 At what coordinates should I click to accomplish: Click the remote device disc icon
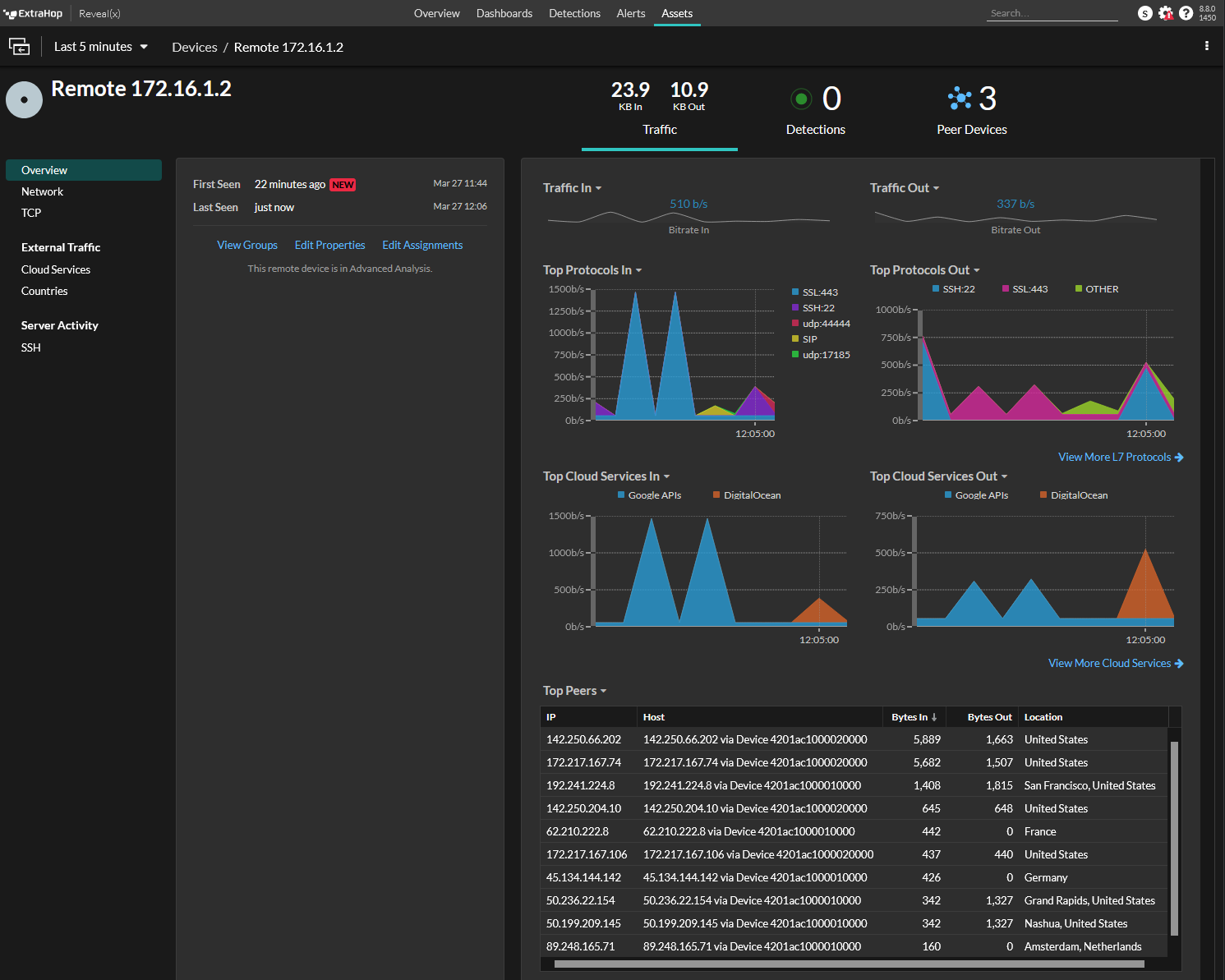tap(24, 100)
